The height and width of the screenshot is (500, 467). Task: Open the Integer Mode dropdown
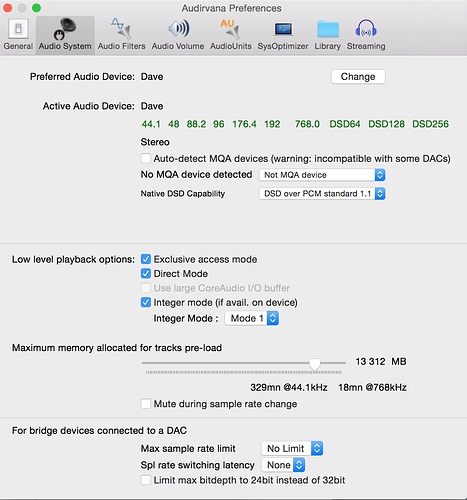click(252, 318)
